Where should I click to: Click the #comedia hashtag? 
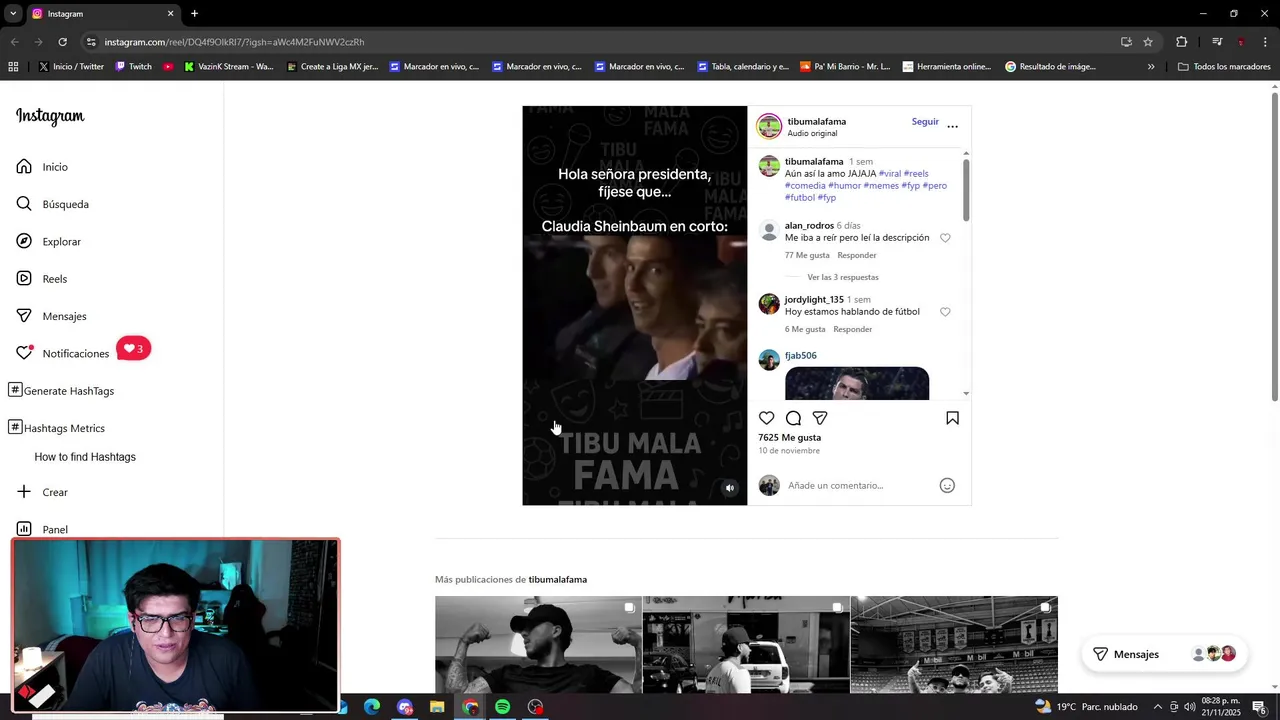pos(805,186)
